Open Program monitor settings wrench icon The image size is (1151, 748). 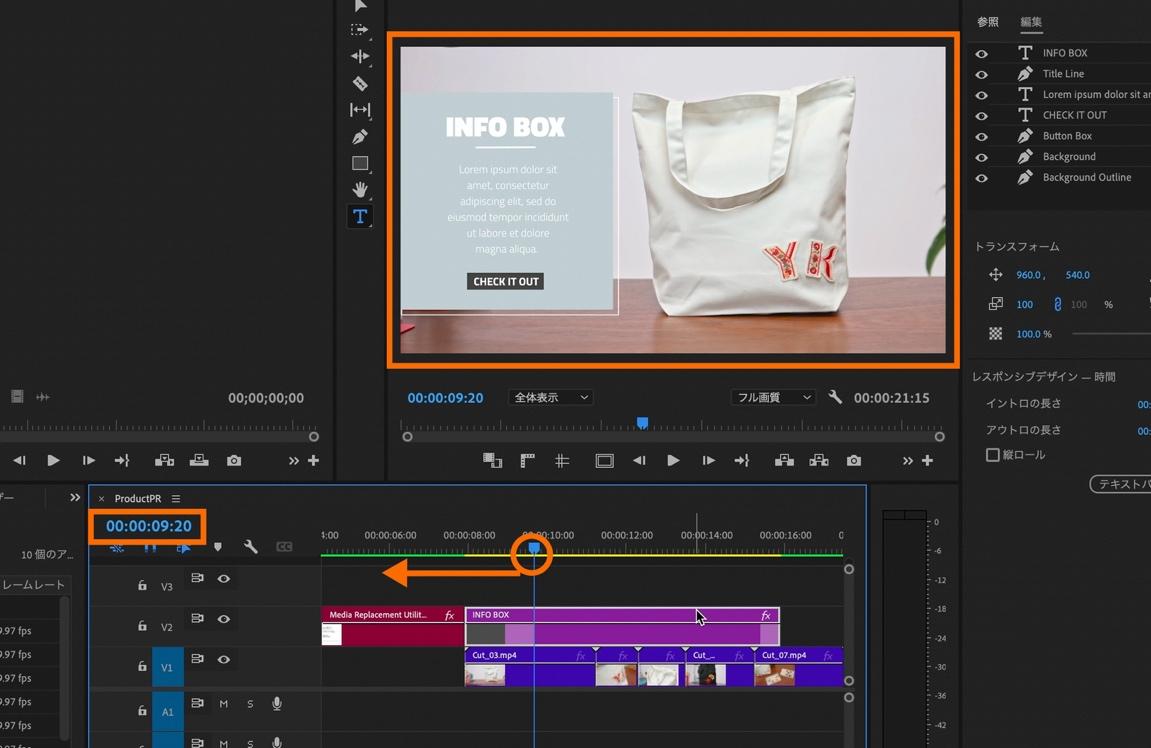tap(835, 397)
